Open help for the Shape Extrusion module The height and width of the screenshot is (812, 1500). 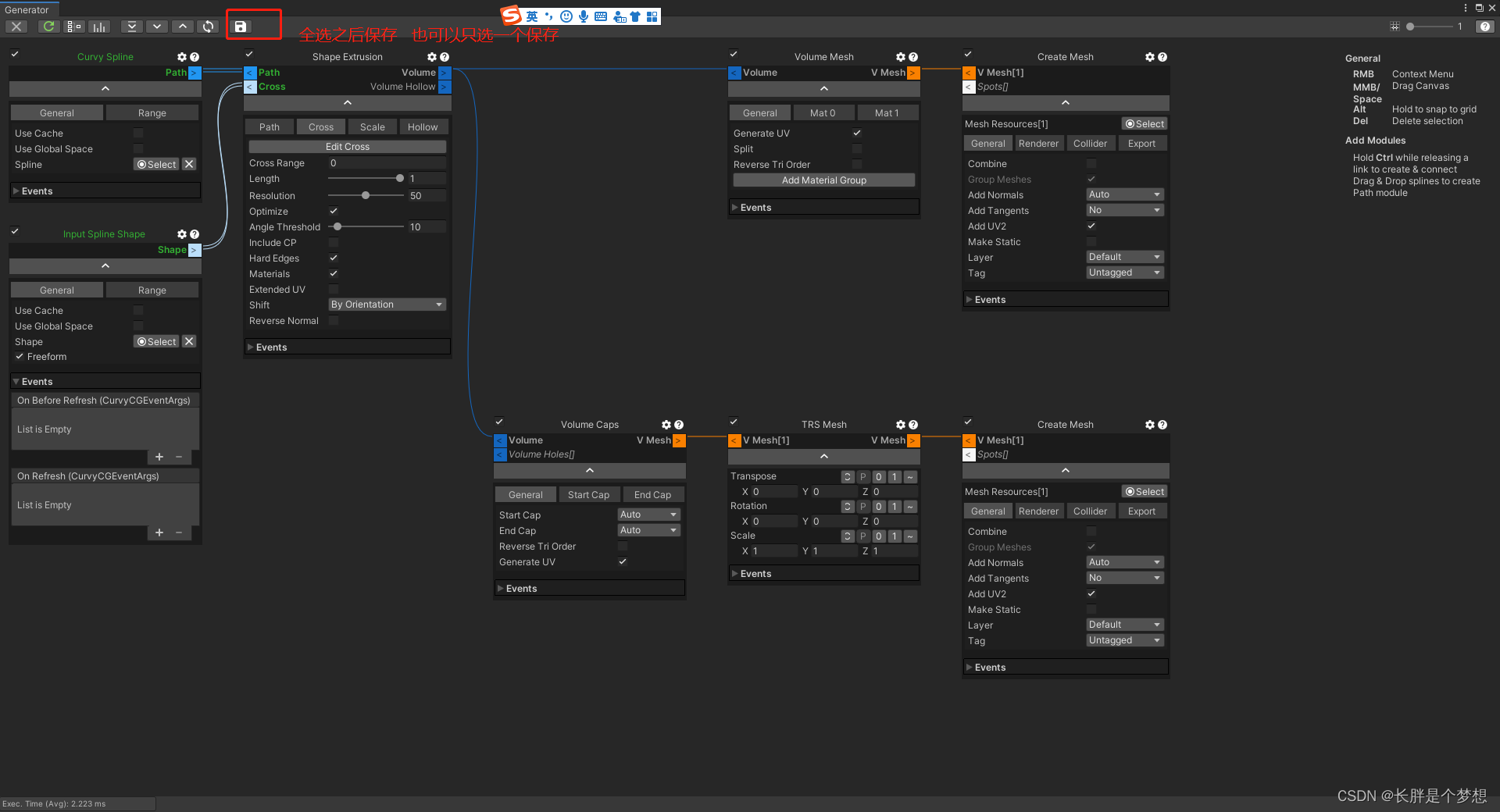coord(445,57)
